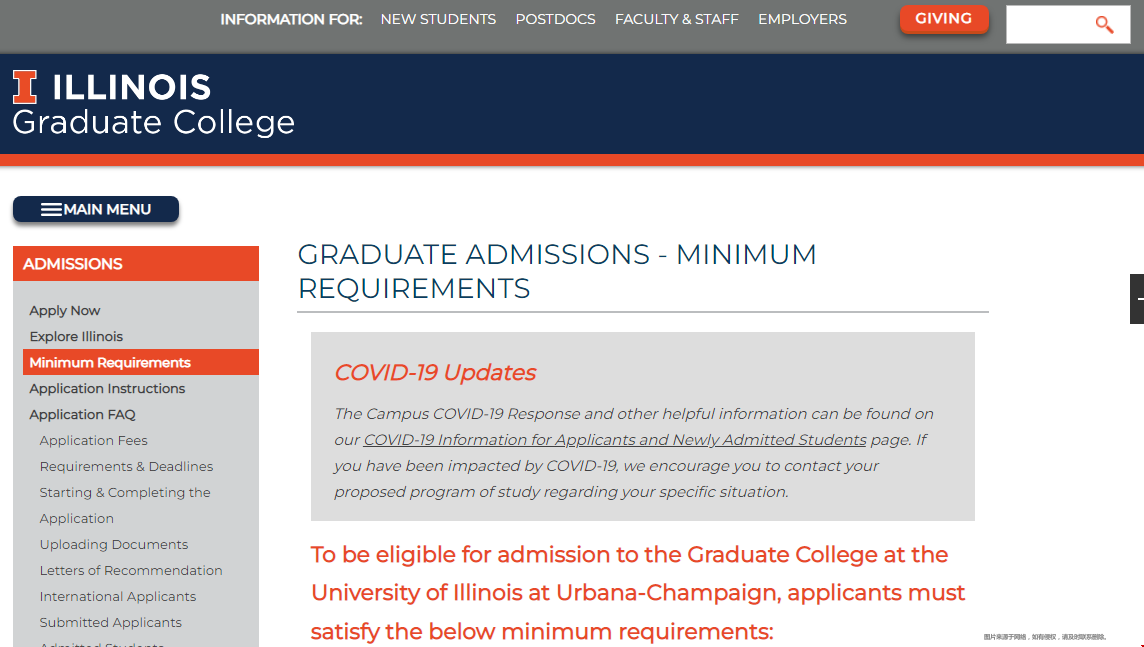Open Explore Illinois sidebar item
This screenshot has width=1144, height=647.
[76, 337]
